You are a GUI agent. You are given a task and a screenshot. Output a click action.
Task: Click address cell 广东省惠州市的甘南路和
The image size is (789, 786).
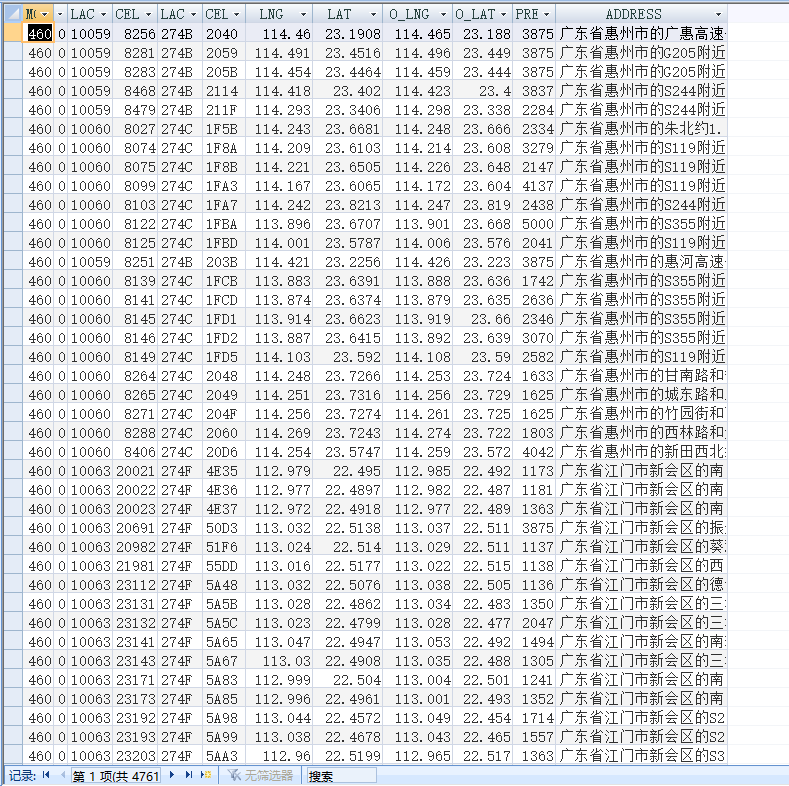[x=642, y=376]
